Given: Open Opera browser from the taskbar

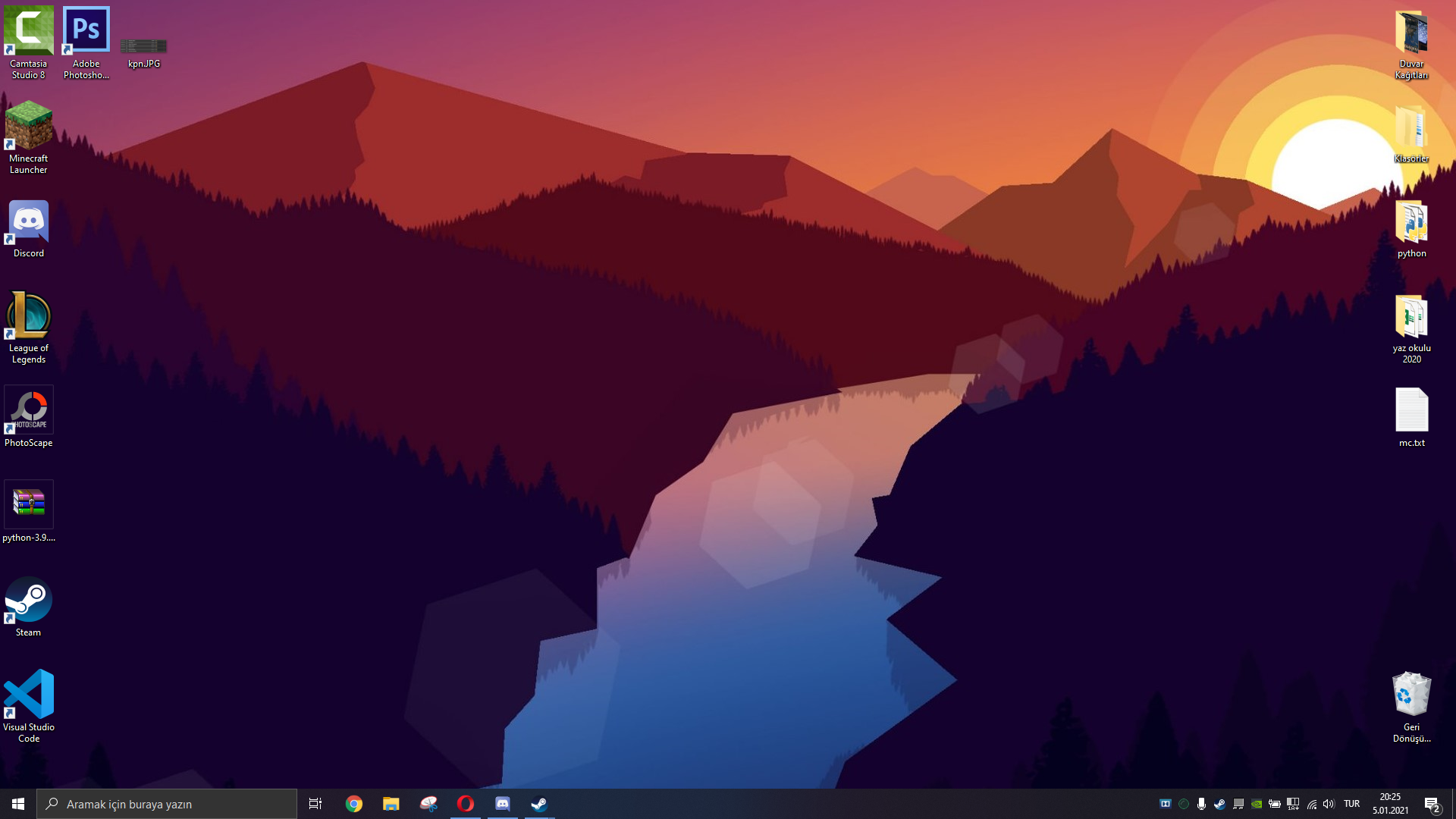Looking at the screenshot, I should 466,804.
